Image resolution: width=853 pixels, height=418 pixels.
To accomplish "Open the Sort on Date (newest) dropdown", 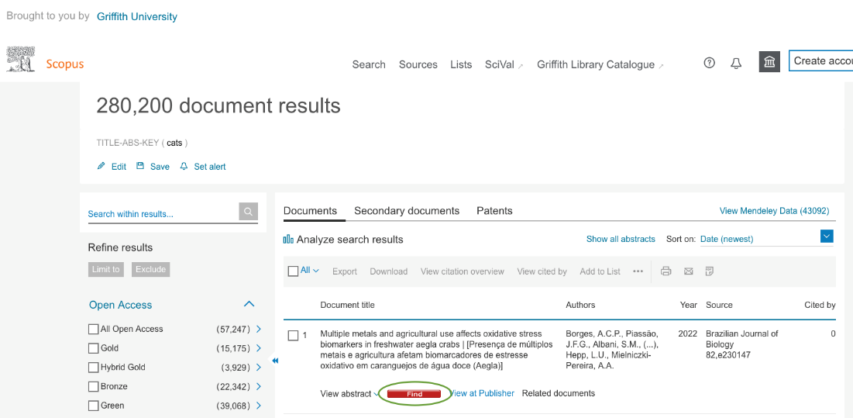I will pos(826,236).
